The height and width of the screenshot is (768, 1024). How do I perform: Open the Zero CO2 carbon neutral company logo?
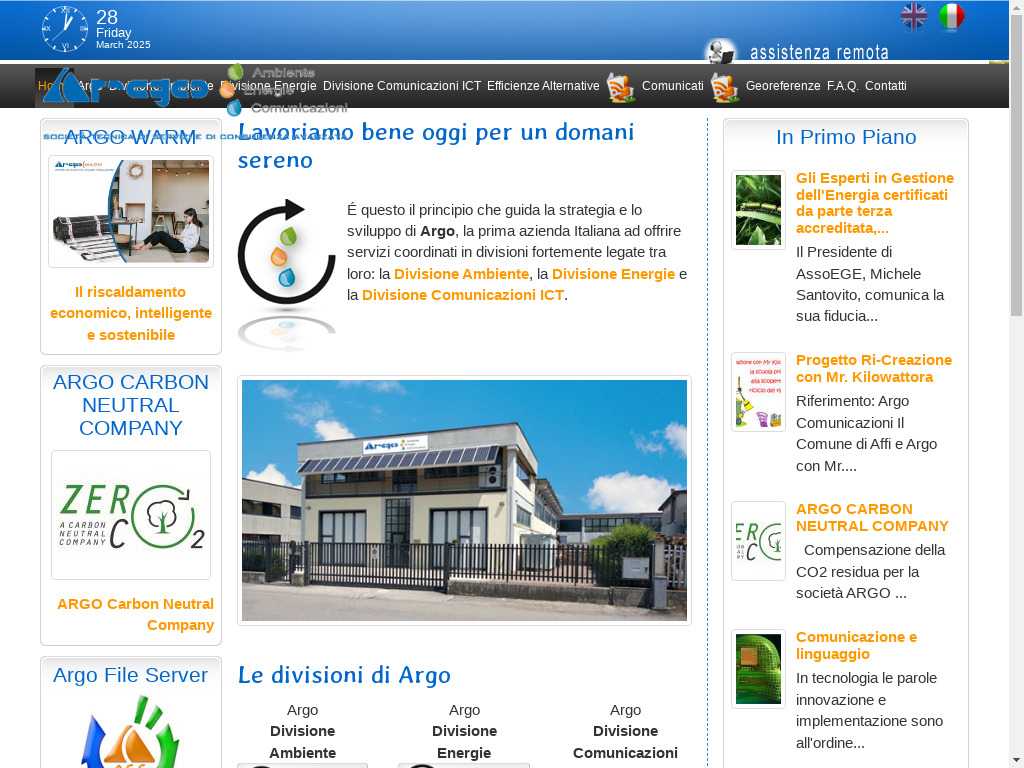click(x=131, y=515)
